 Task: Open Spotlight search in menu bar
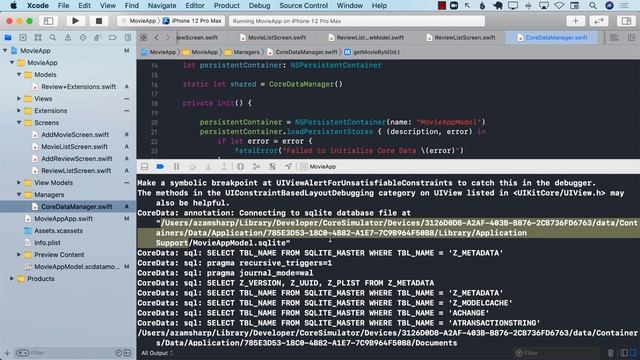click(592, 6)
